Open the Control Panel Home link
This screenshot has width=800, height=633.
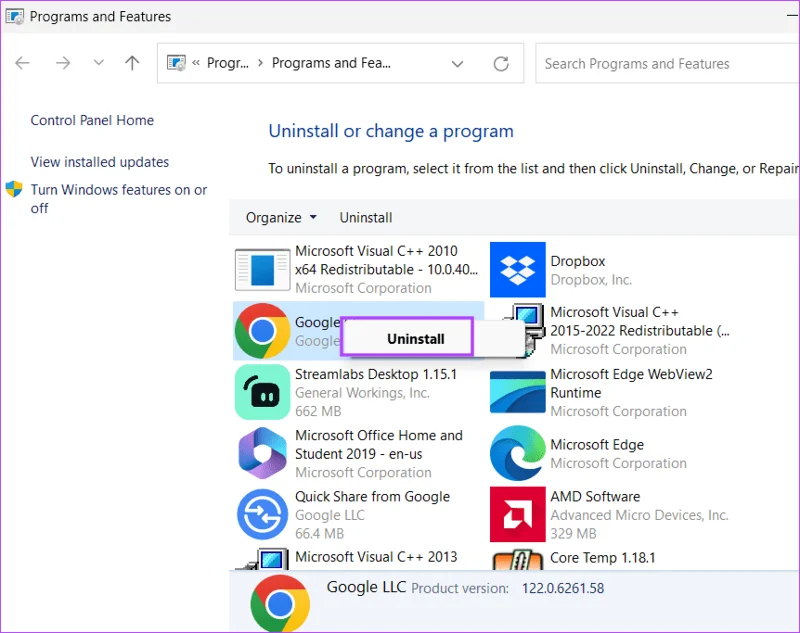[x=92, y=120]
